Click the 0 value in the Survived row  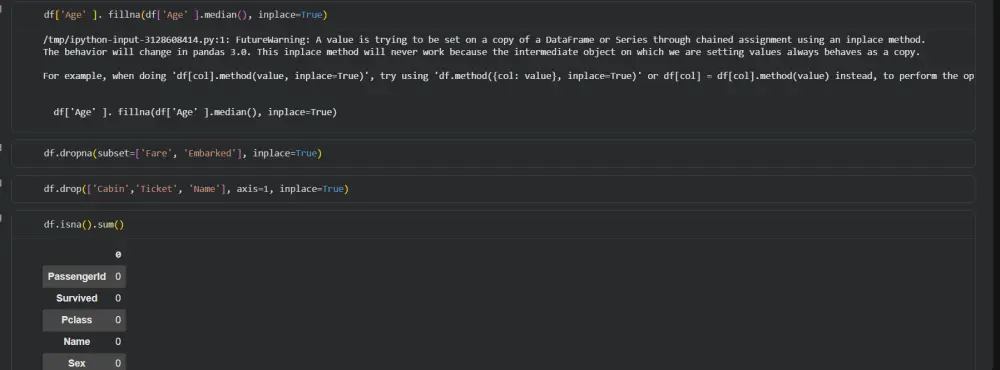(118, 298)
